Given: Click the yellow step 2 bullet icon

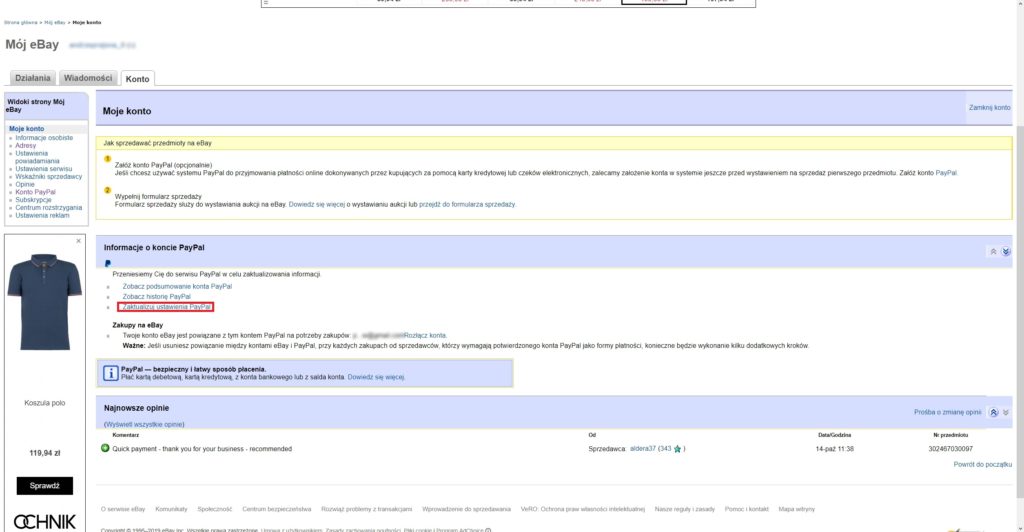Looking at the screenshot, I should pos(108,189).
